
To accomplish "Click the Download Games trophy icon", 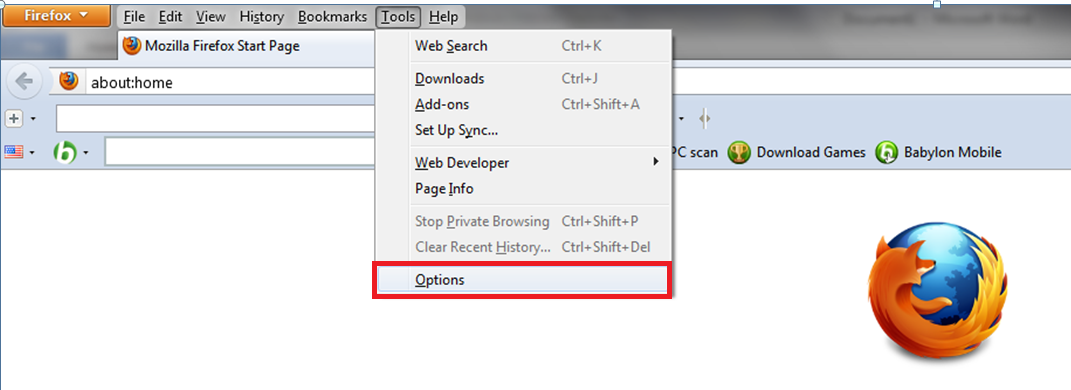I will click(x=739, y=152).
